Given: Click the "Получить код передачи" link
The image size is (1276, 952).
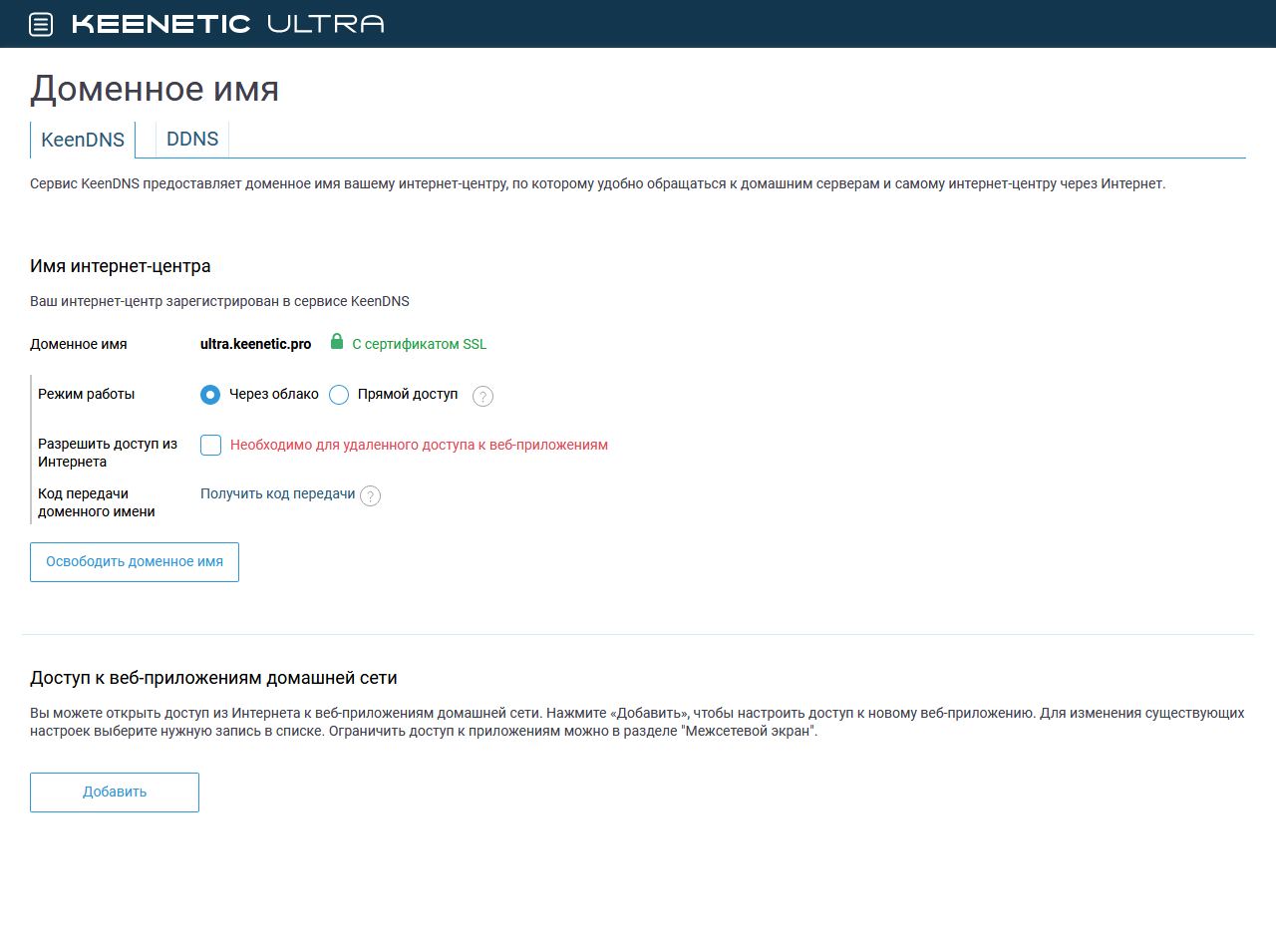Looking at the screenshot, I should [278, 493].
